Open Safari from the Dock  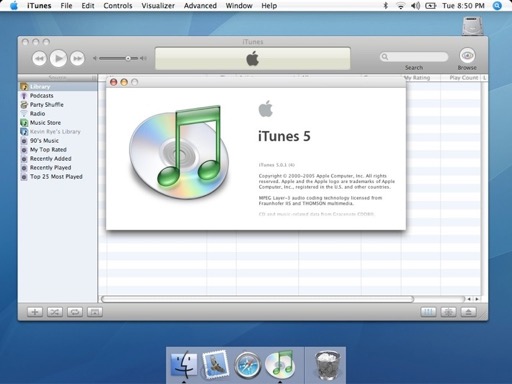tap(247, 365)
